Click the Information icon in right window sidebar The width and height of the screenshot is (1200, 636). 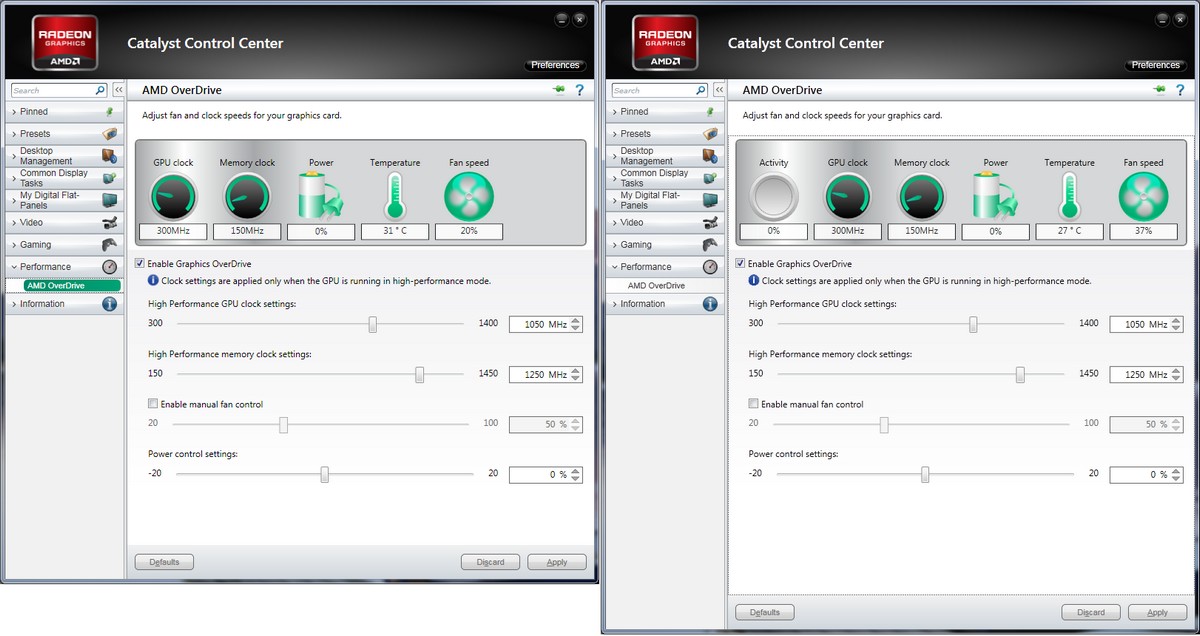tap(710, 304)
